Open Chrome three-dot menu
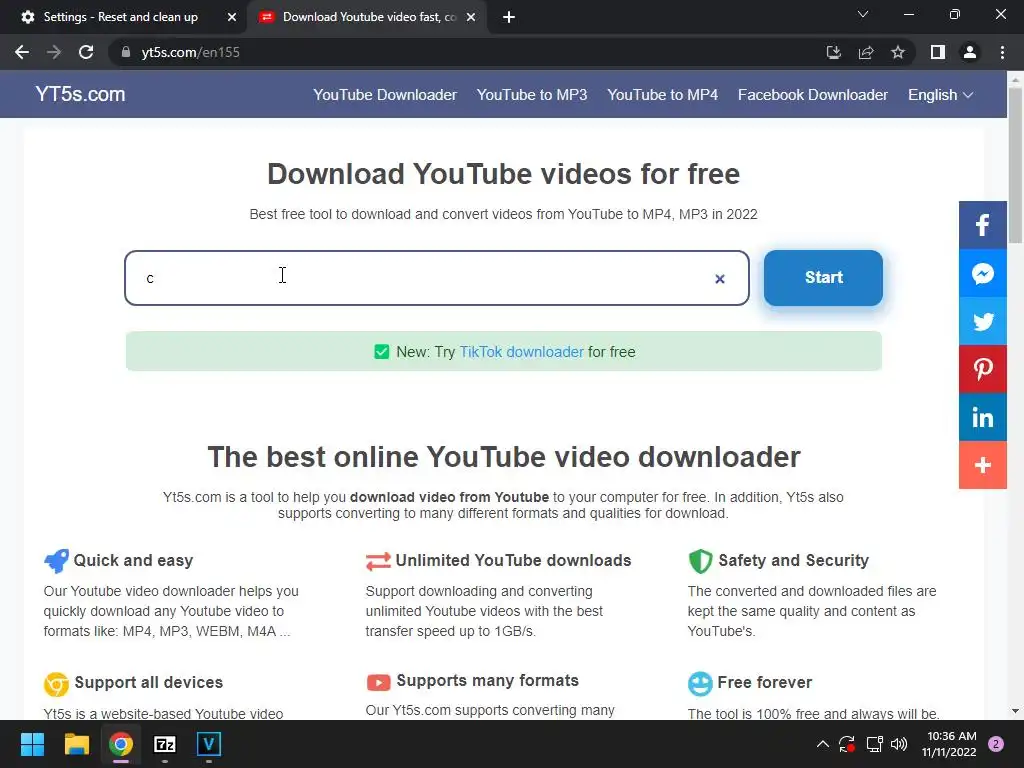Image resolution: width=1024 pixels, height=768 pixels. tap(1002, 52)
